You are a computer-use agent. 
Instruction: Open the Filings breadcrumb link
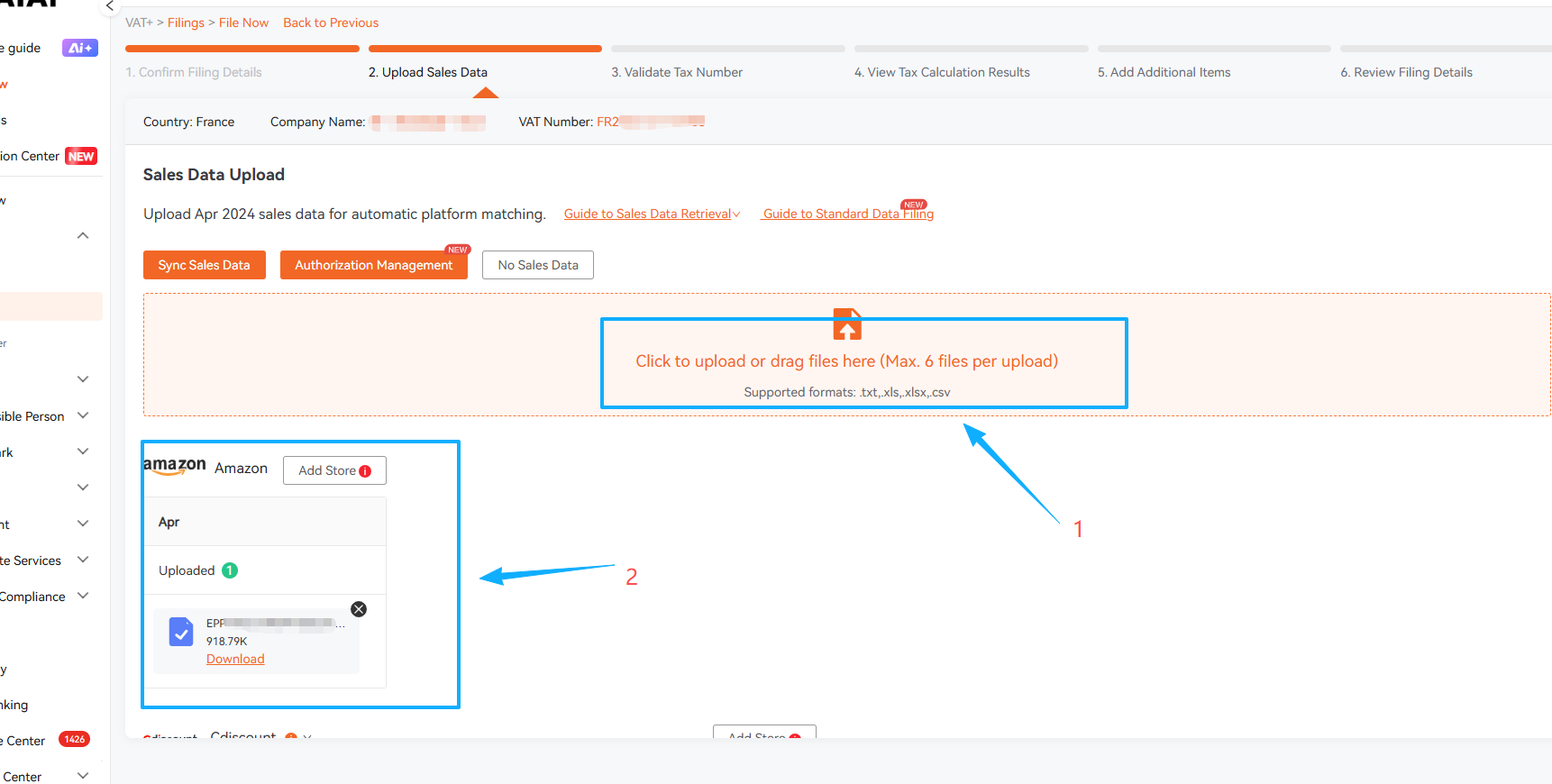pyautogui.click(x=186, y=23)
